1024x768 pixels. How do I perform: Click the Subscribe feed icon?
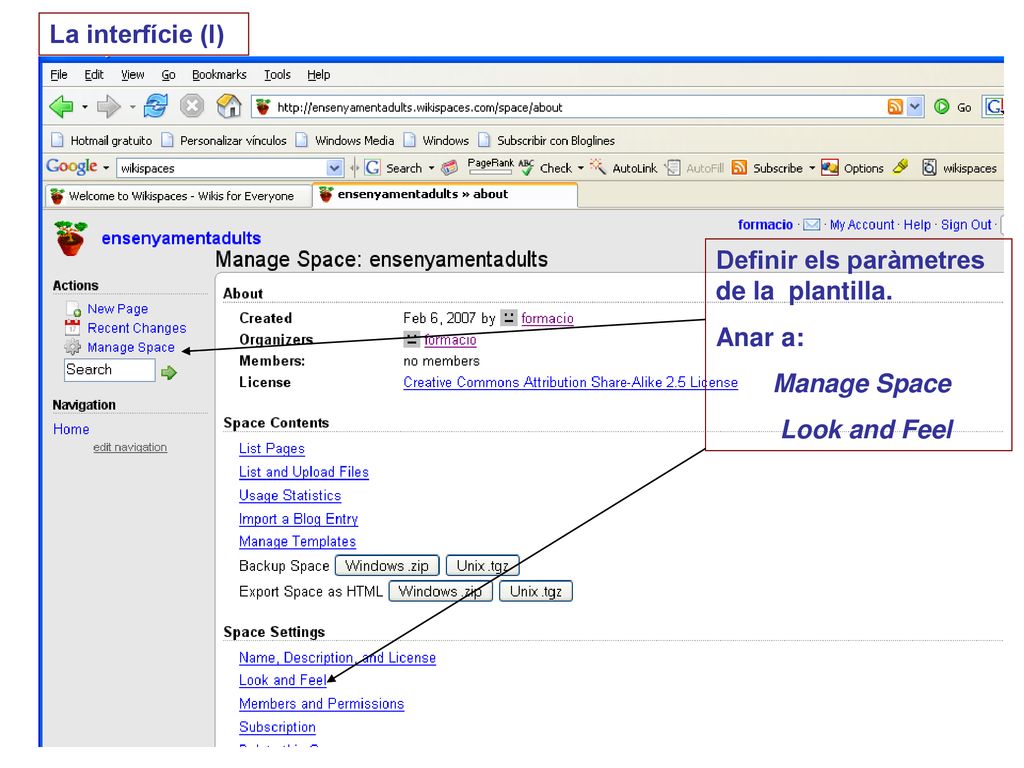[739, 168]
